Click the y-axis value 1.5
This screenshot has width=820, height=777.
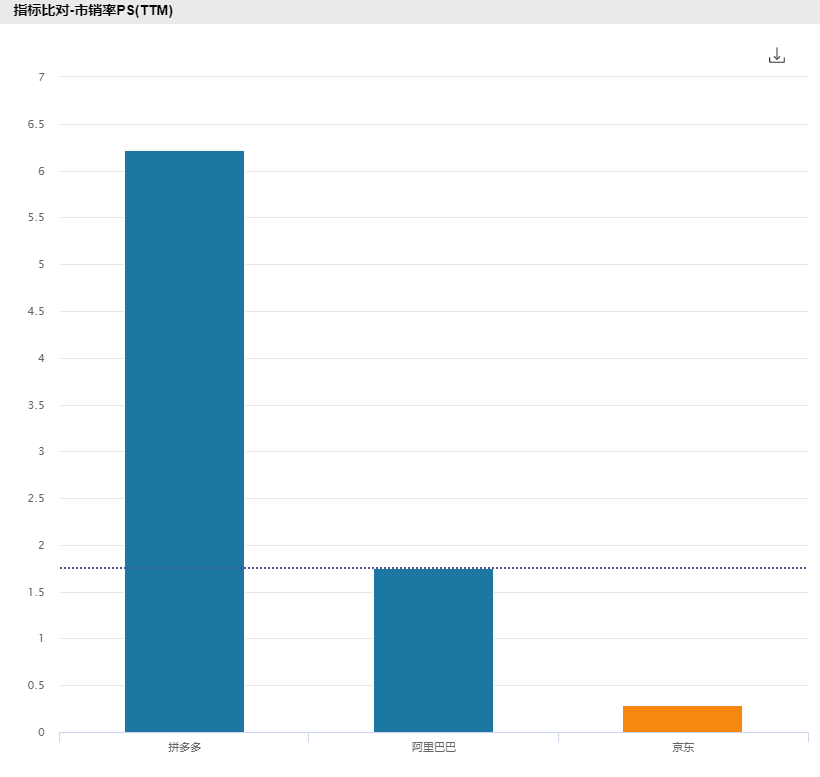coord(36,592)
